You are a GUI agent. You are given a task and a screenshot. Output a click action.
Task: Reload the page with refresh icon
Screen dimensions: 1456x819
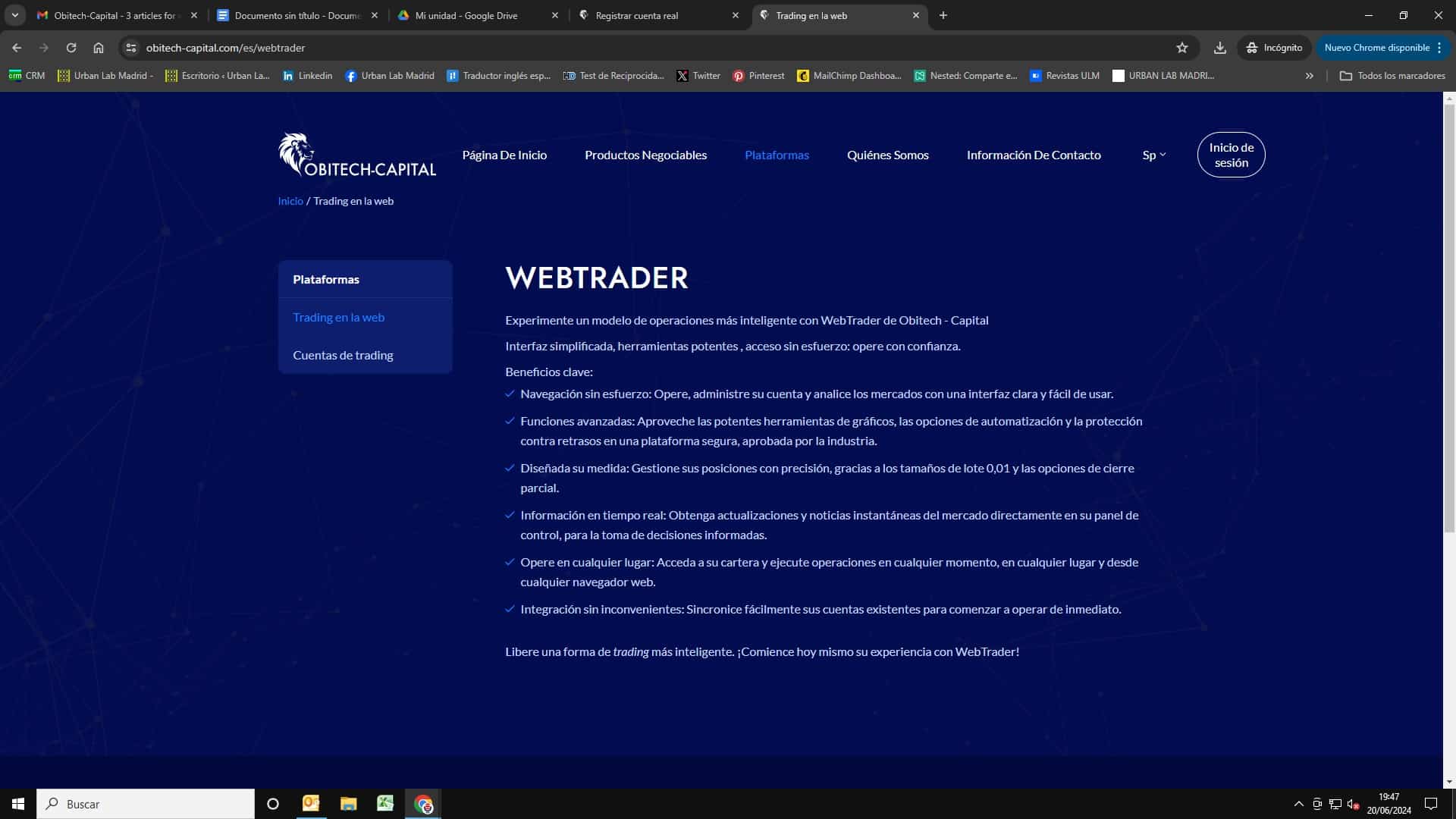point(71,48)
